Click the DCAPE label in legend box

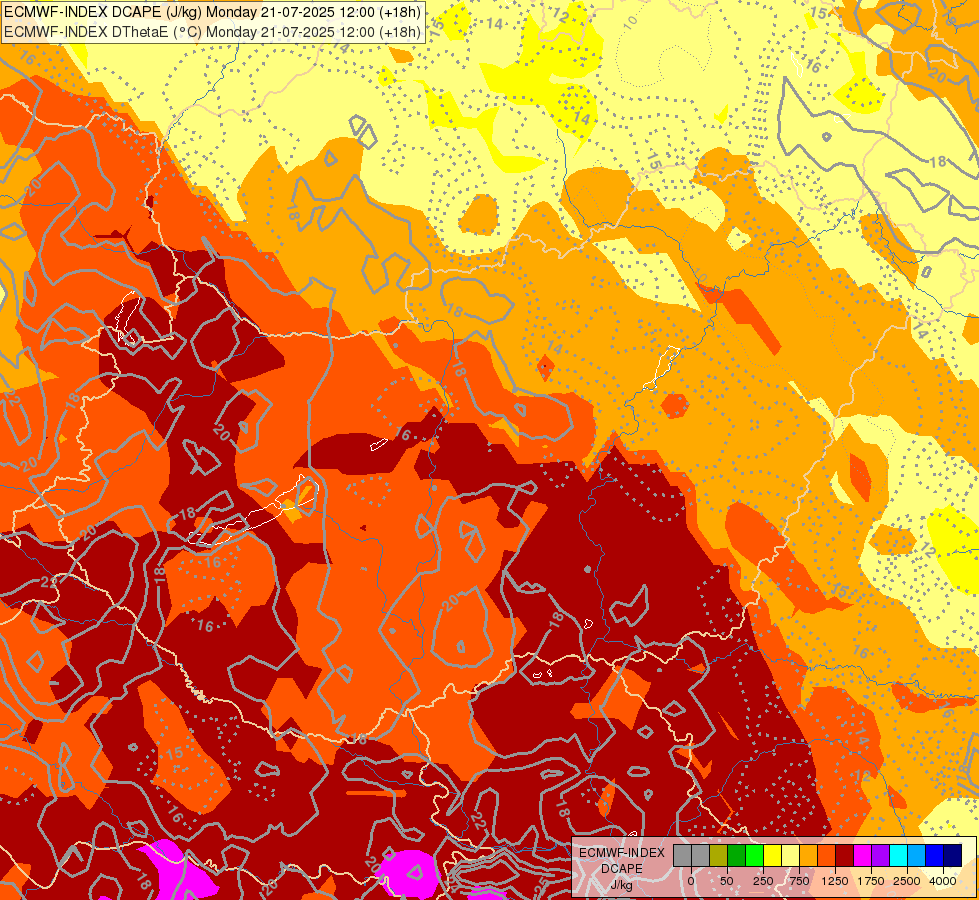(x=622, y=869)
